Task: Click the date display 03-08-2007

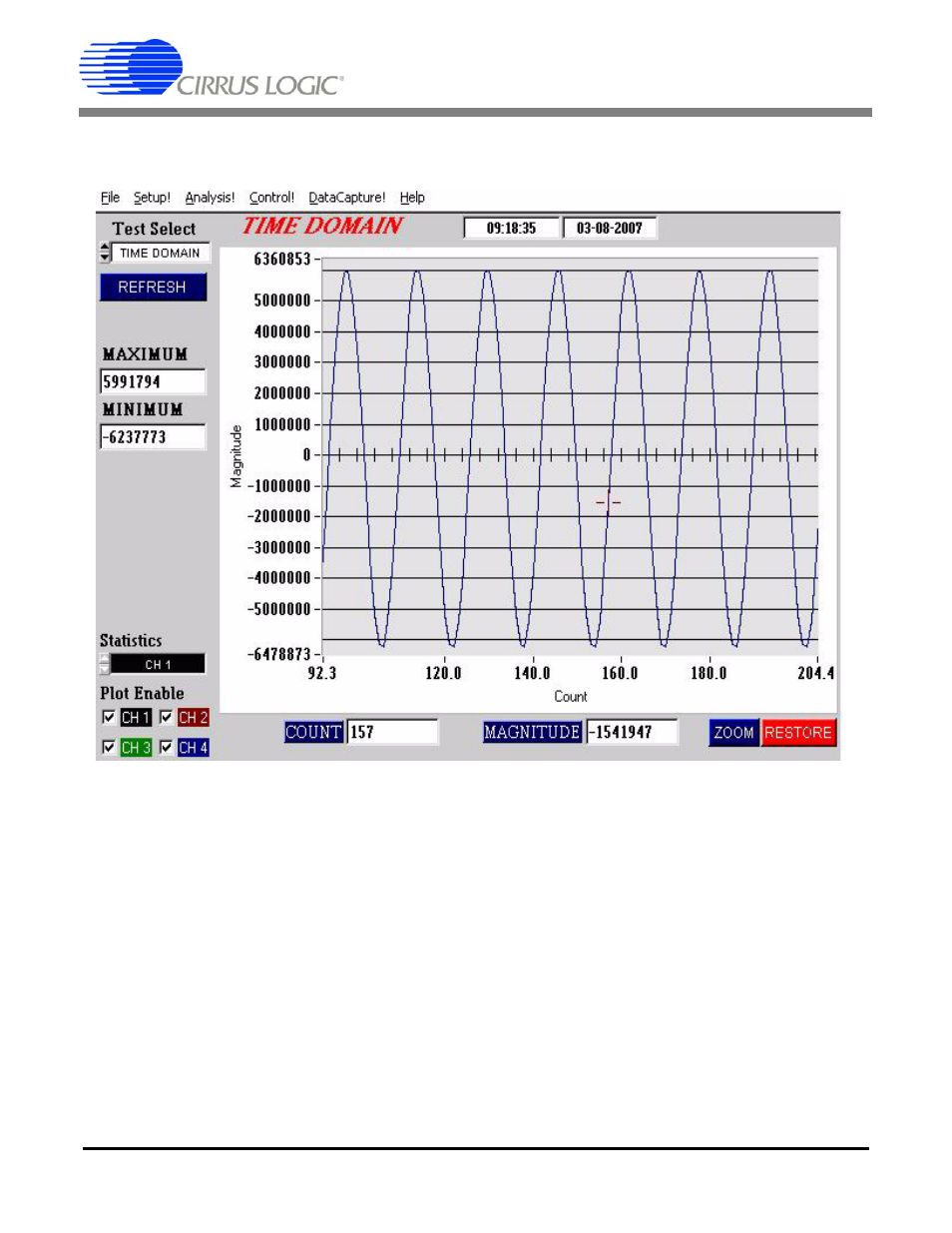Action: (610, 229)
